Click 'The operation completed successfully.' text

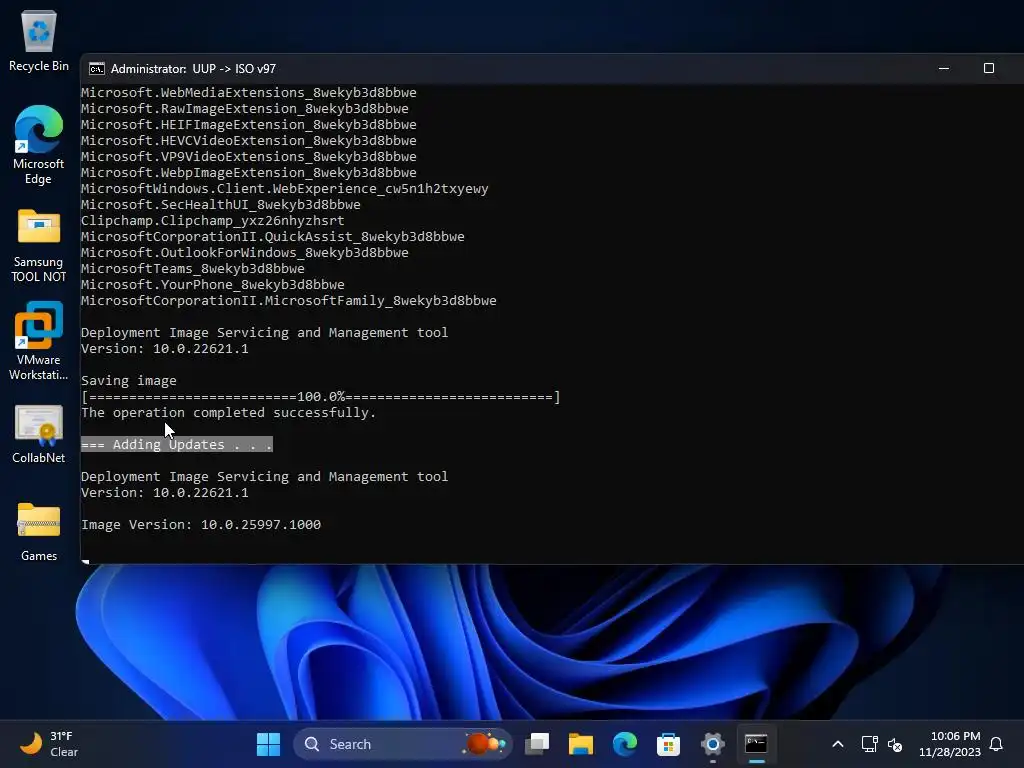[x=229, y=413]
